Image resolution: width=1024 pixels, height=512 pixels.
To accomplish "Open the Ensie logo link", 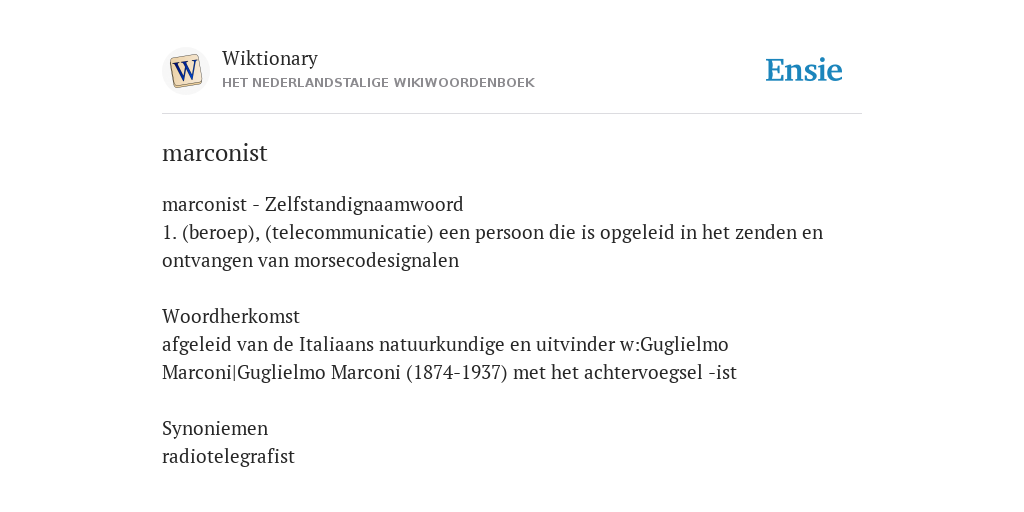I will click(804, 71).
